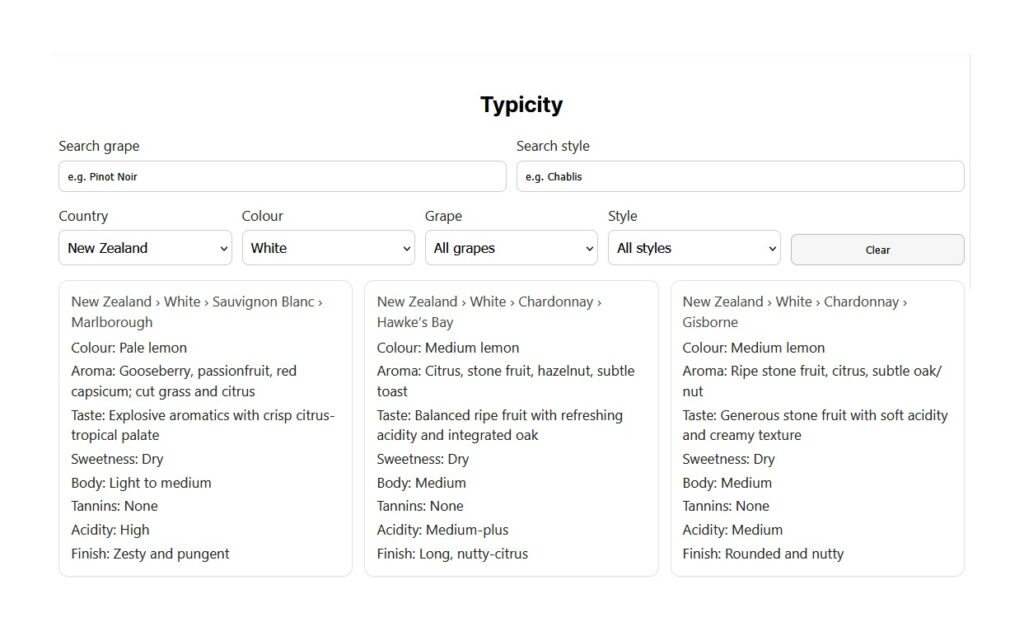Image resolution: width=1024 pixels, height=636 pixels.
Task: Focus the Search style text box
Action: pos(740,177)
